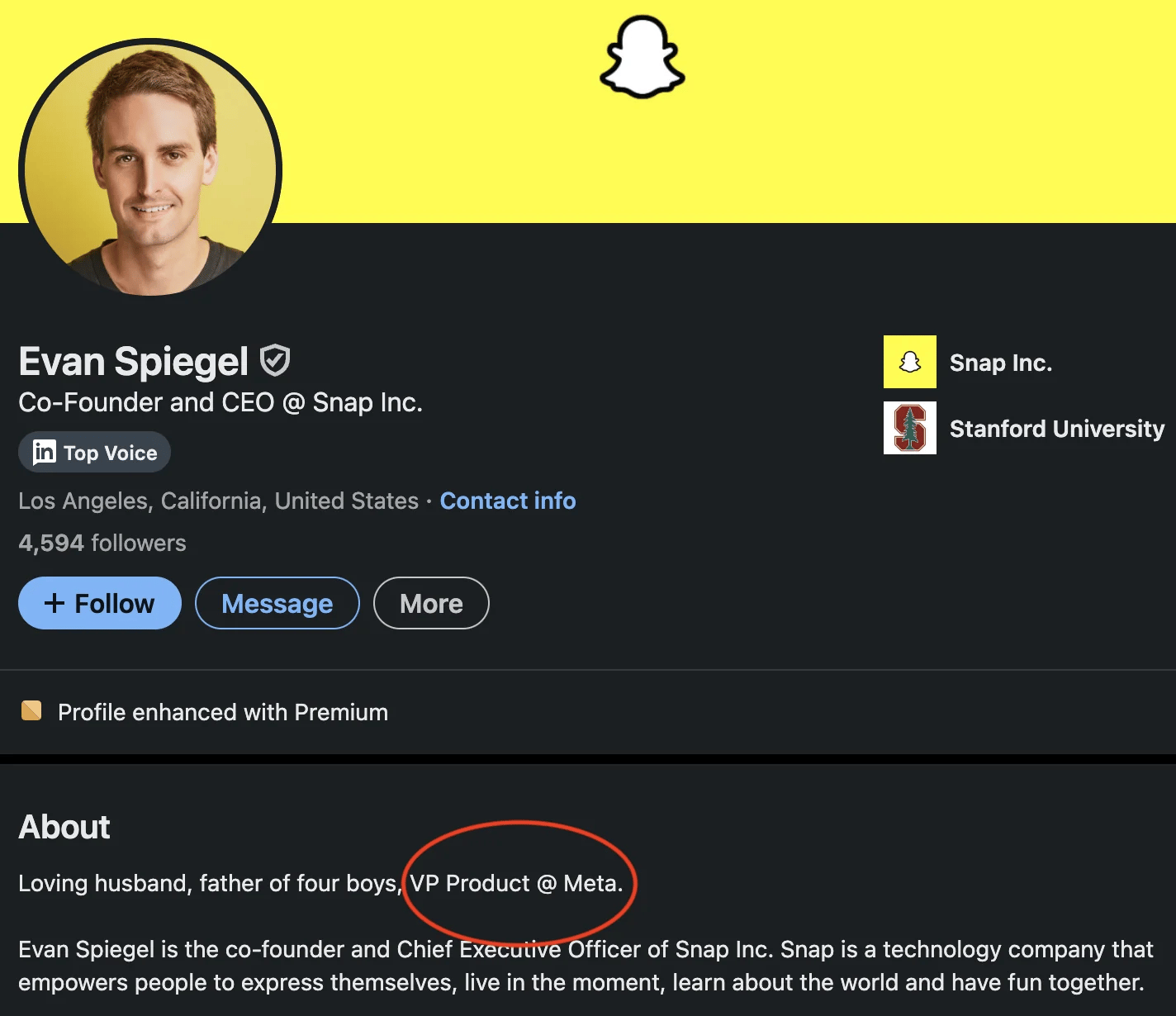Click the Profile enhanced with Premium text

(223, 712)
